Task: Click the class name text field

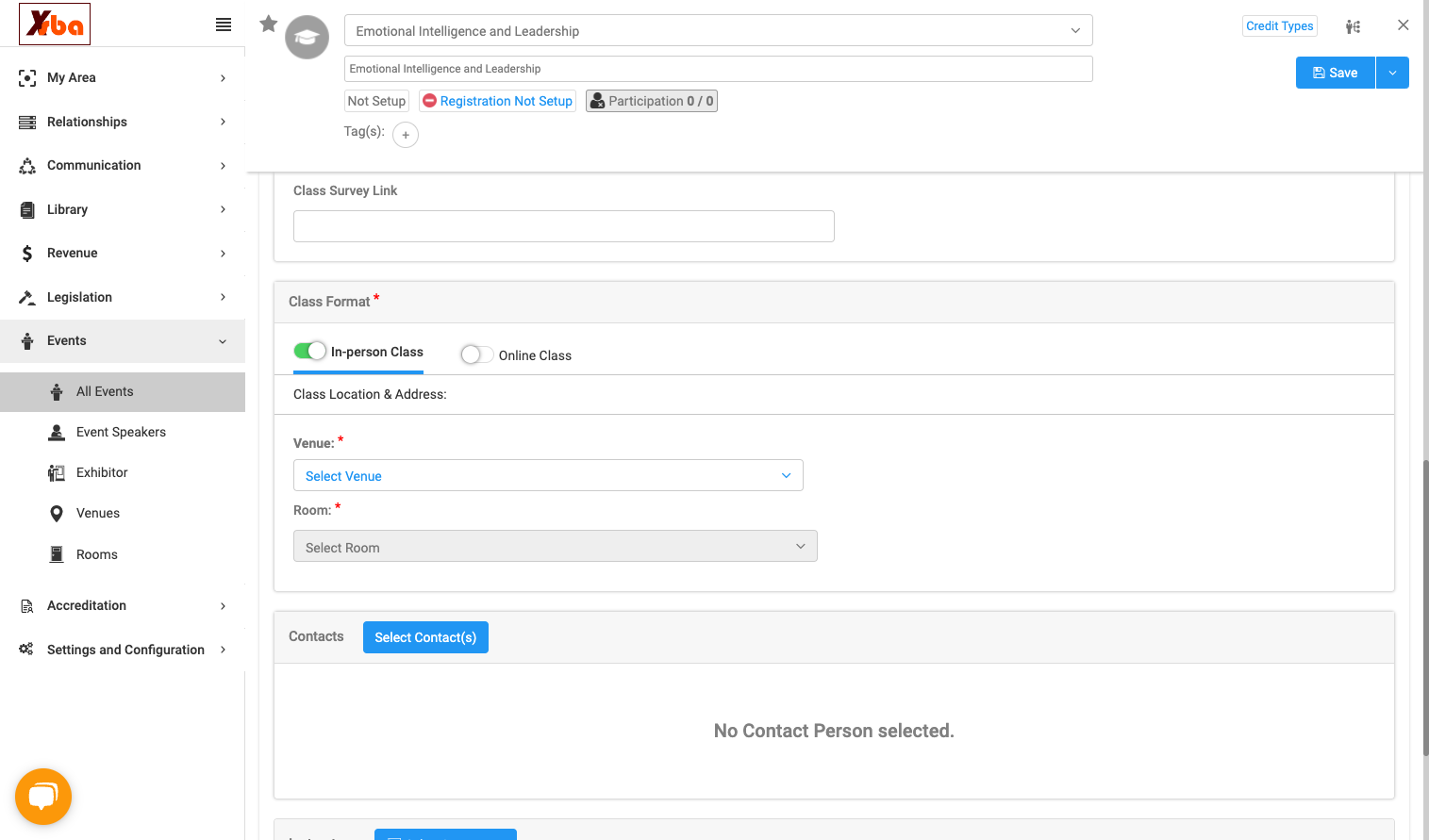Action: point(718,69)
